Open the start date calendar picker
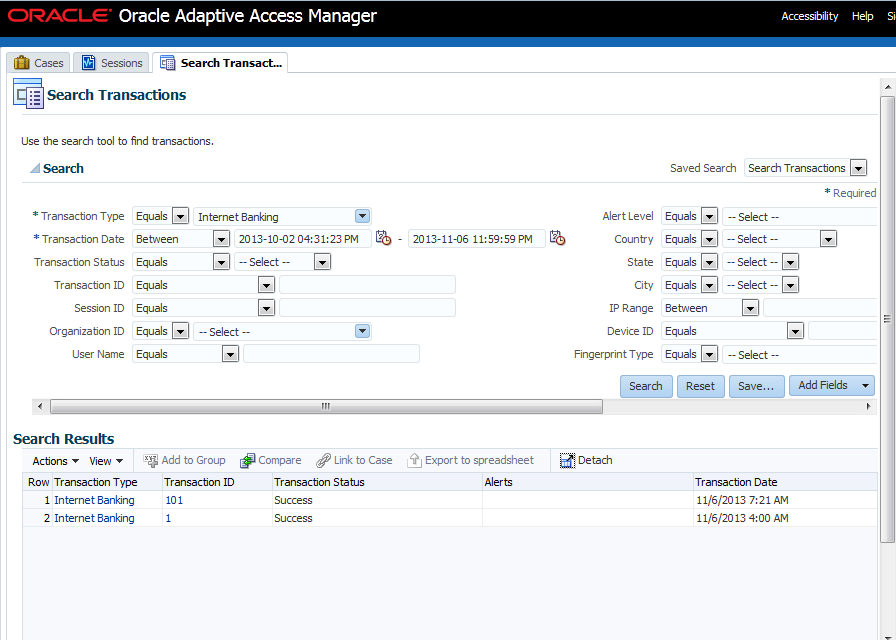This screenshot has width=896, height=640. point(383,238)
